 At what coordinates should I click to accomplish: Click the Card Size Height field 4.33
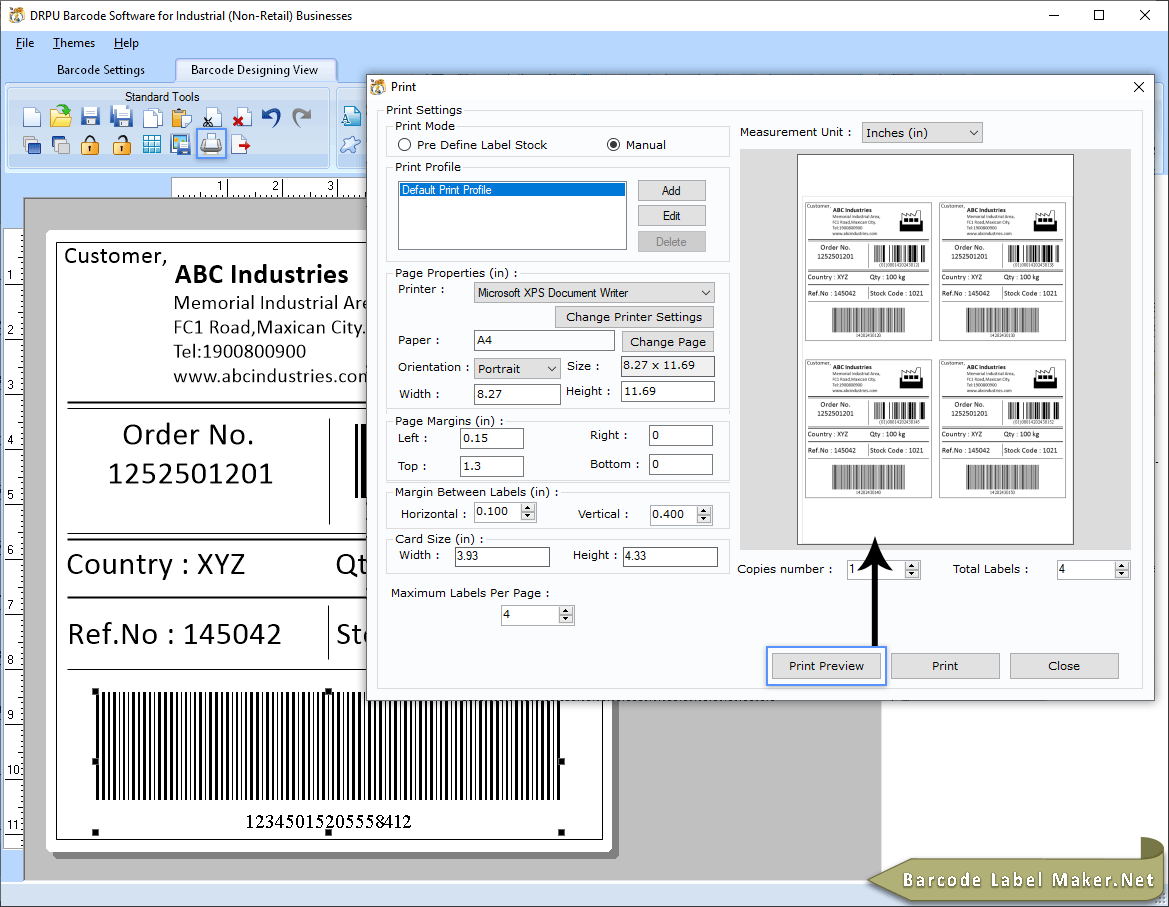coord(670,556)
